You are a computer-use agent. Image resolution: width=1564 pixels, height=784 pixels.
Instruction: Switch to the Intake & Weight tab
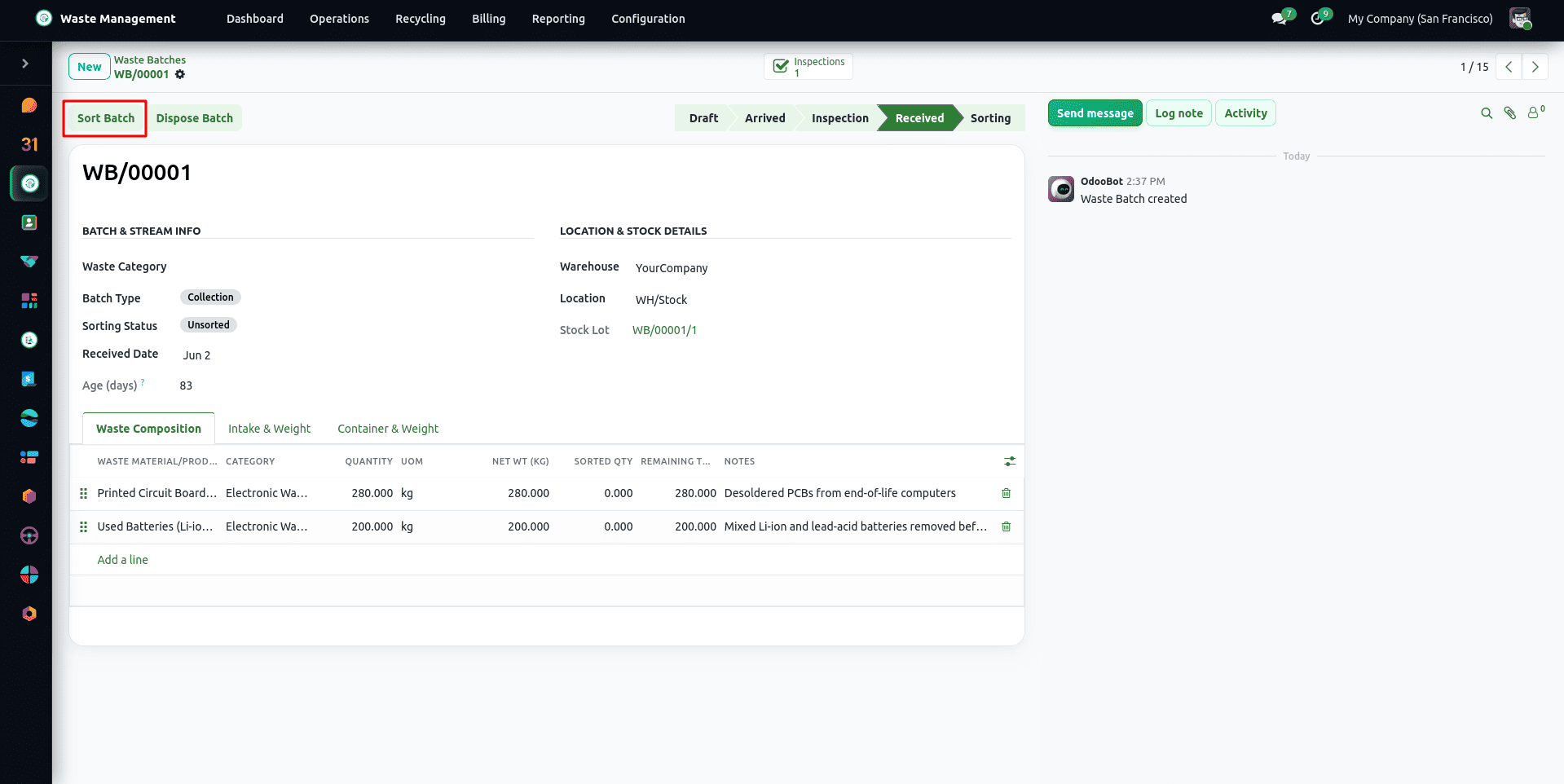tap(269, 429)
